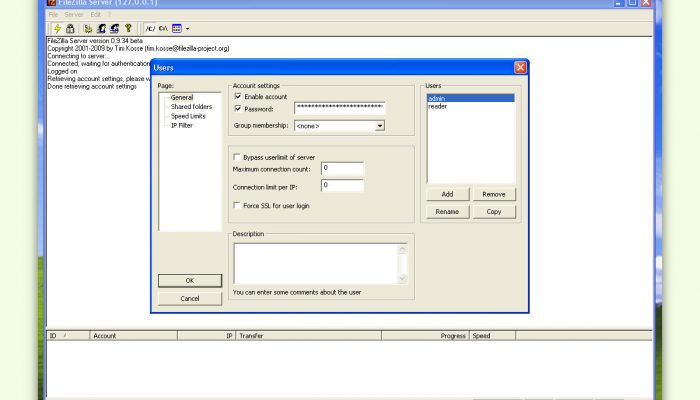This screenshot has width=700, height=400.
Task: Select the C:\ path display icon
Action: pos(163,29)
